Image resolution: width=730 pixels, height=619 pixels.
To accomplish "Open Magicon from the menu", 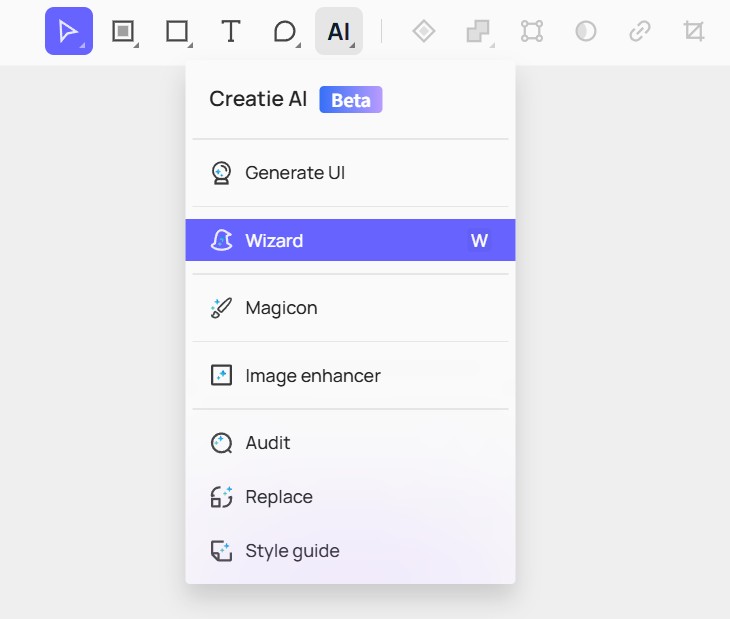I will (350, 308).
